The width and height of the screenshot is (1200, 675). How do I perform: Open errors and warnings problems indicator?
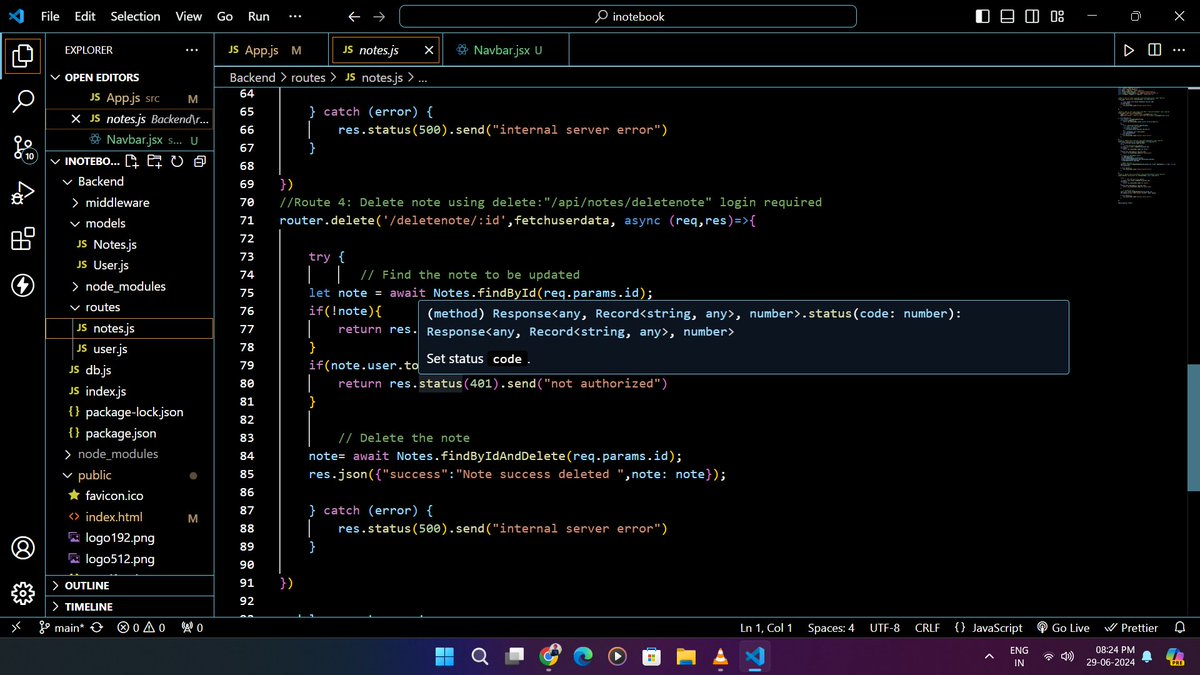[x=141, y=628]
